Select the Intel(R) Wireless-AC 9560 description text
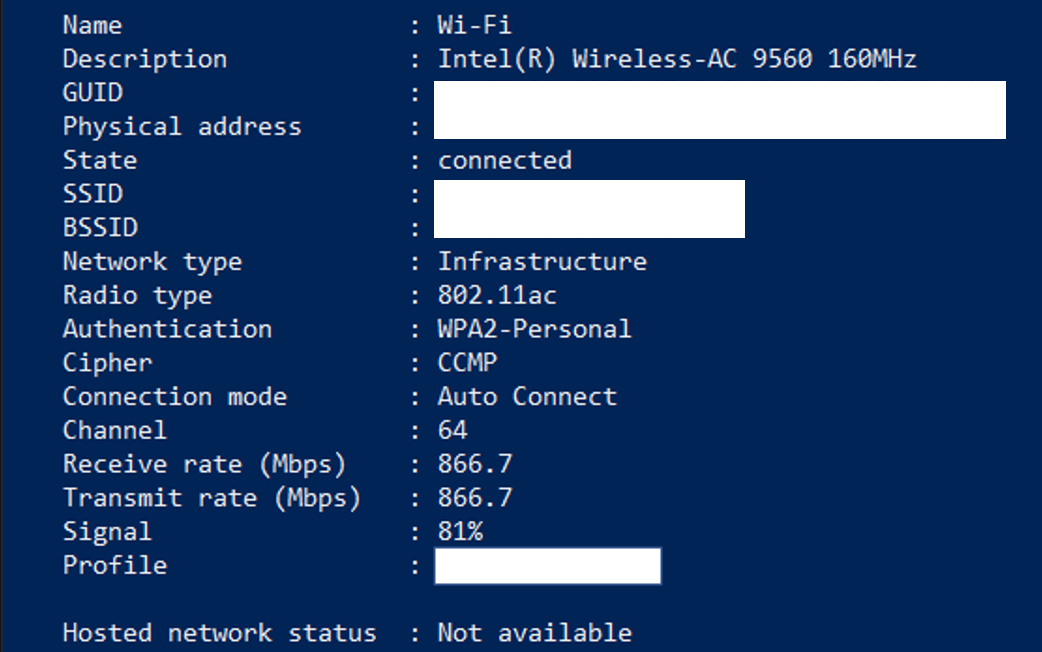1042x652 pixels. click(677, 59)
